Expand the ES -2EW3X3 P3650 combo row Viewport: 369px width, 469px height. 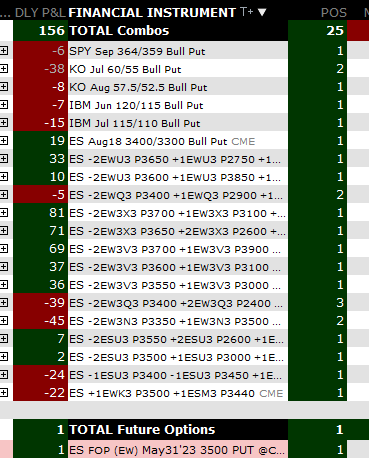[4, 231]
